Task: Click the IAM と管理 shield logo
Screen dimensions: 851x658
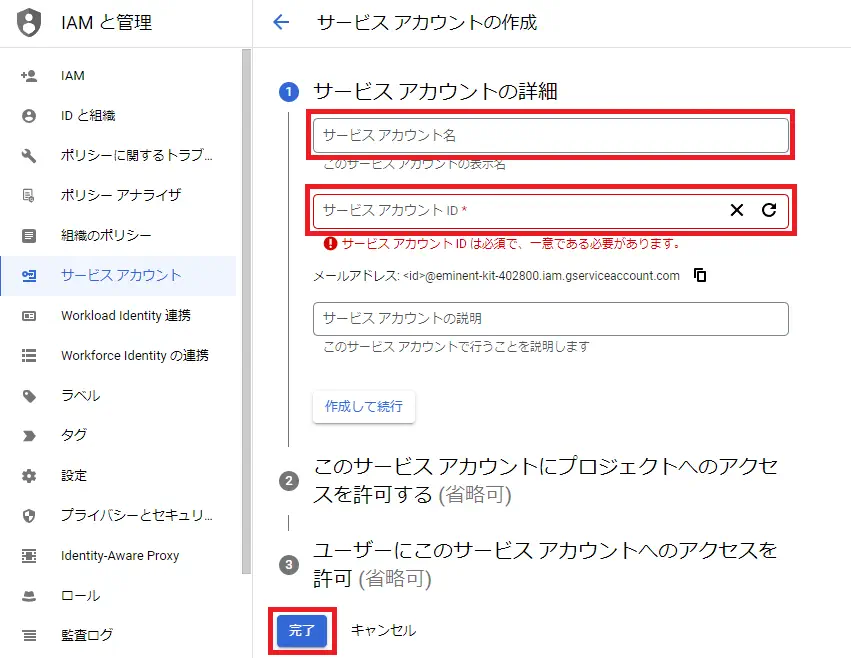Action: tap(29, 21)
